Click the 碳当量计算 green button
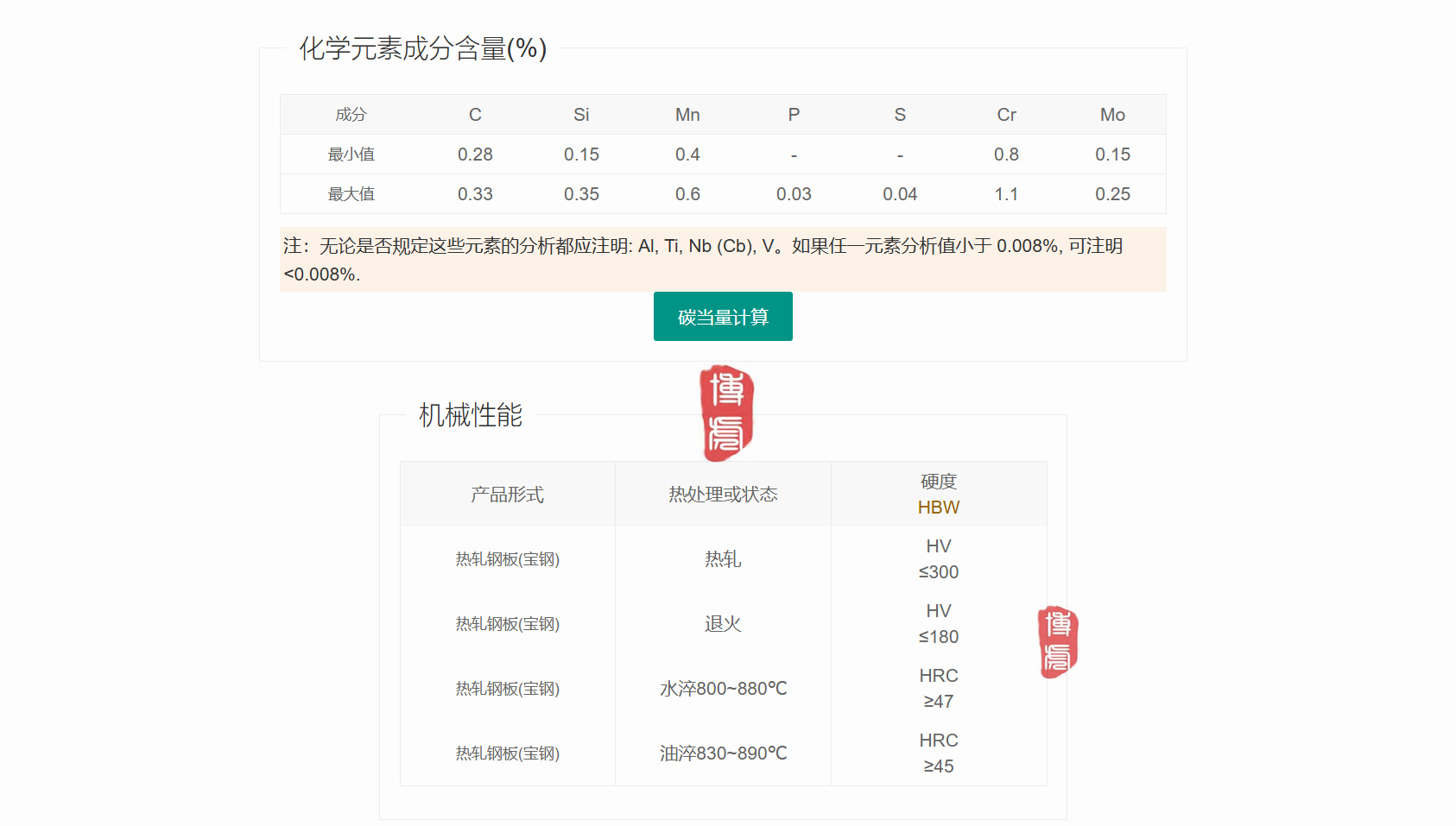Image resolution: width=1456 pixels, height=826 pixels. tap(723, 317)
